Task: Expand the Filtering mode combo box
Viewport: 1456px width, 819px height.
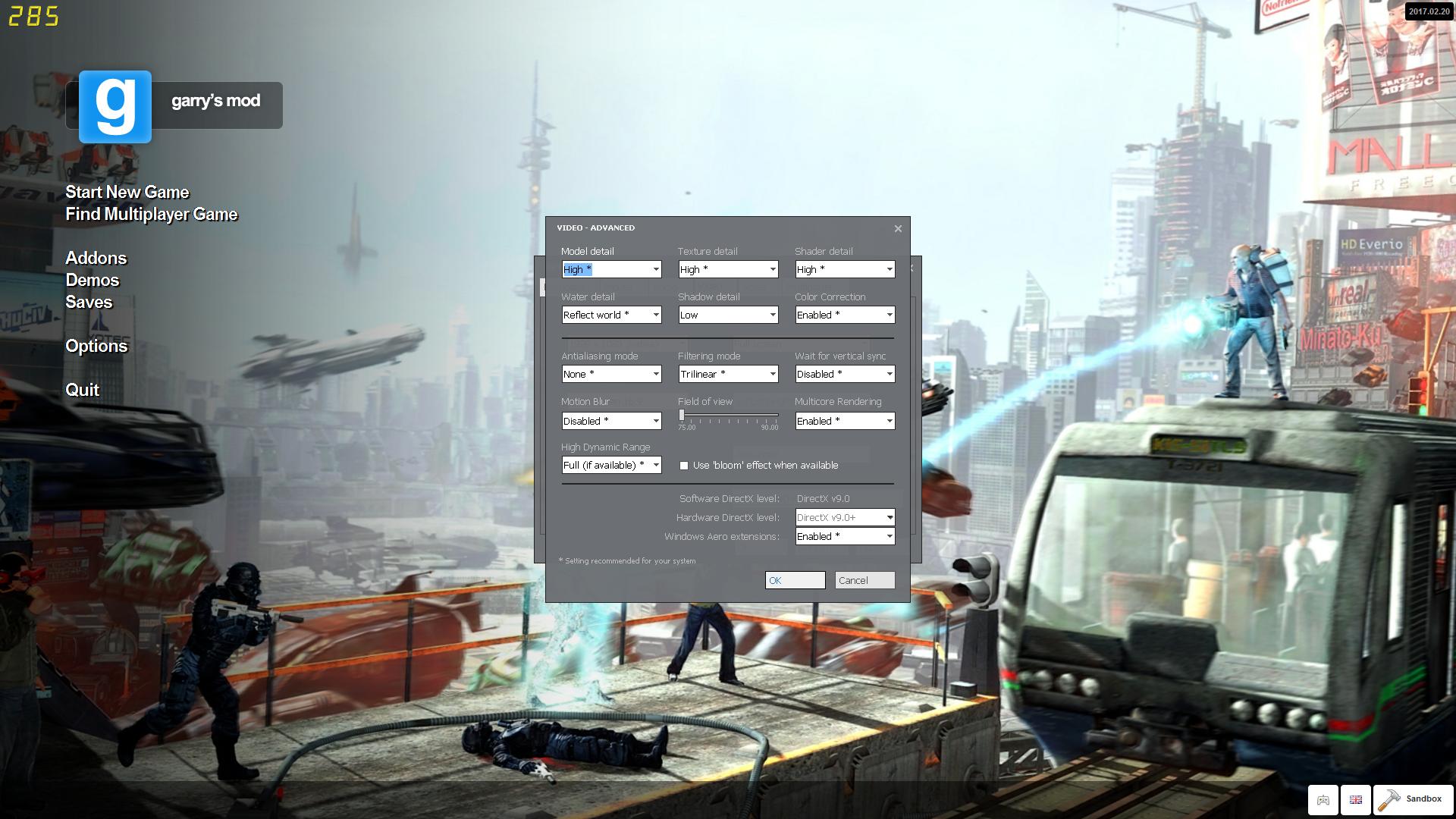Action: point(773,375)
